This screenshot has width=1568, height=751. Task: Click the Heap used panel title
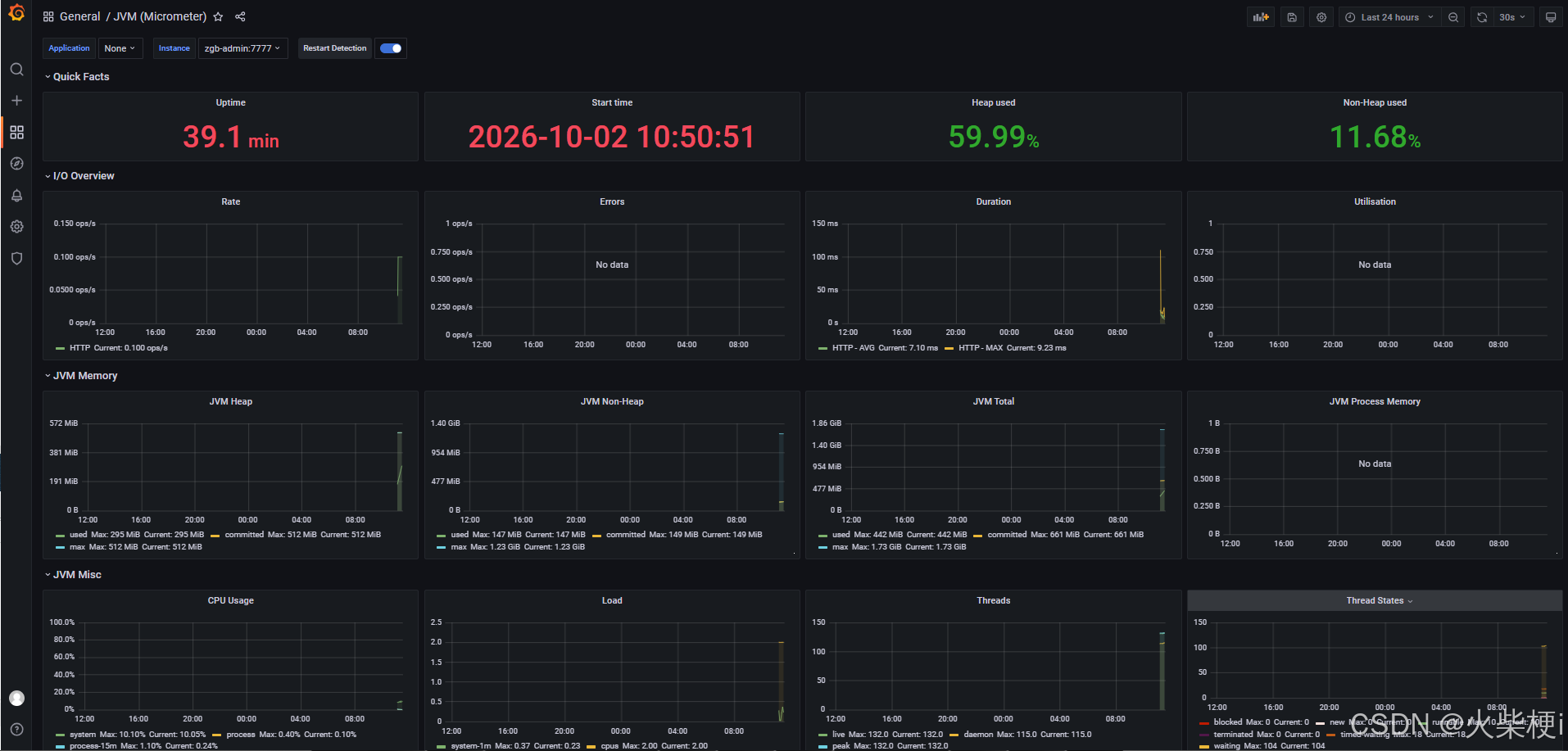pos(993,102)
